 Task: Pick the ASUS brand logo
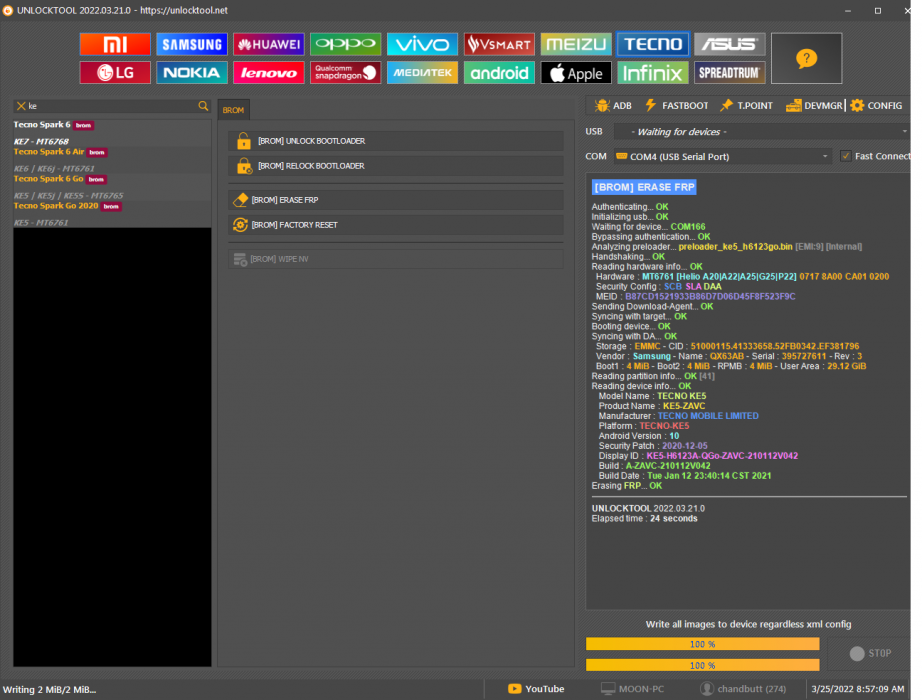pos(730,44)
